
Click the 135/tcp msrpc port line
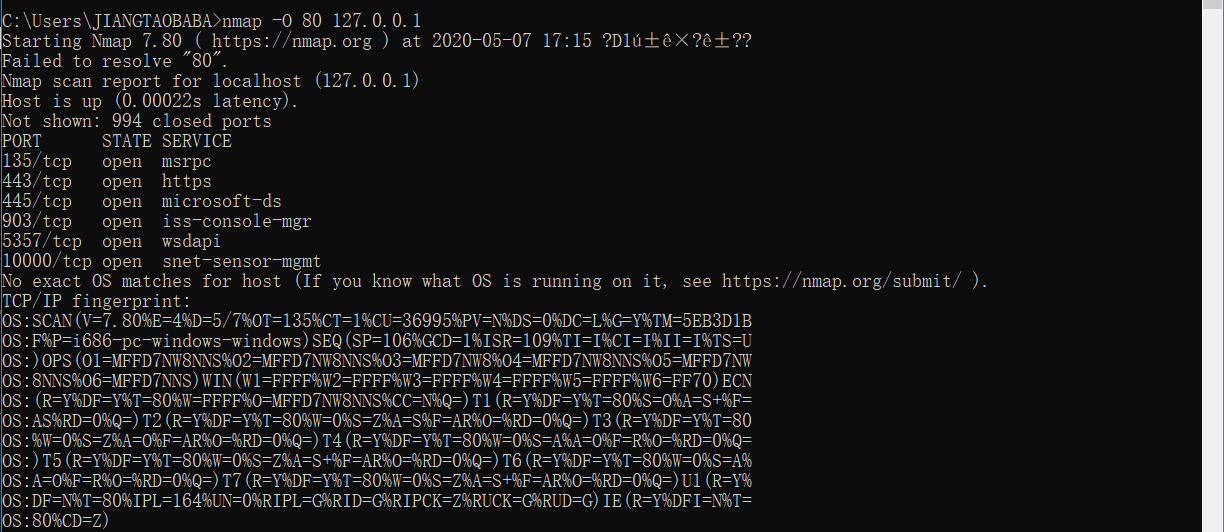pyautogui.click(x=107, y=161)
